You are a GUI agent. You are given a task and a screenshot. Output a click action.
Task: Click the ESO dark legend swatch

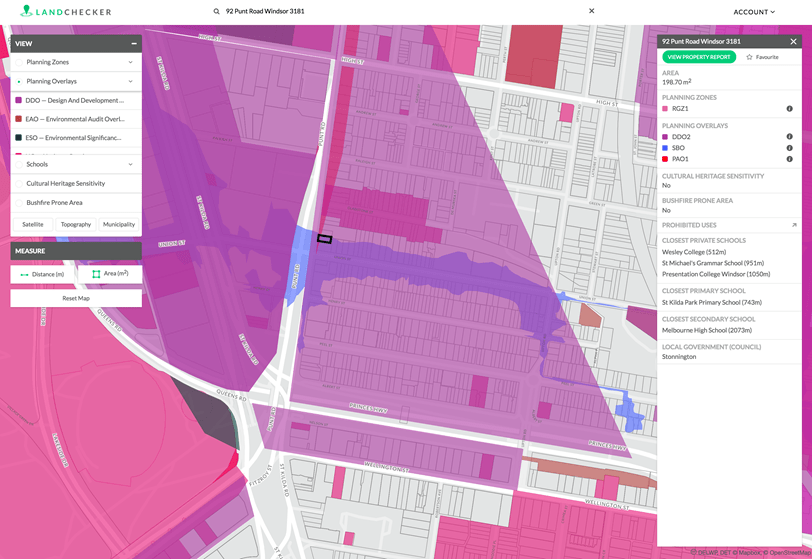pyautogui.click(x=19, y=138)
